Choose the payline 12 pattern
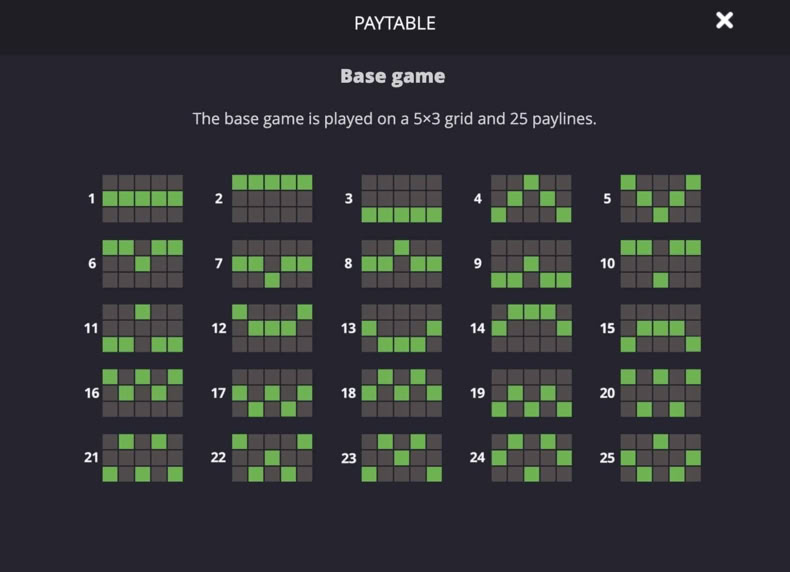This screenshot has width=790, height=572. tap(272, 328)
